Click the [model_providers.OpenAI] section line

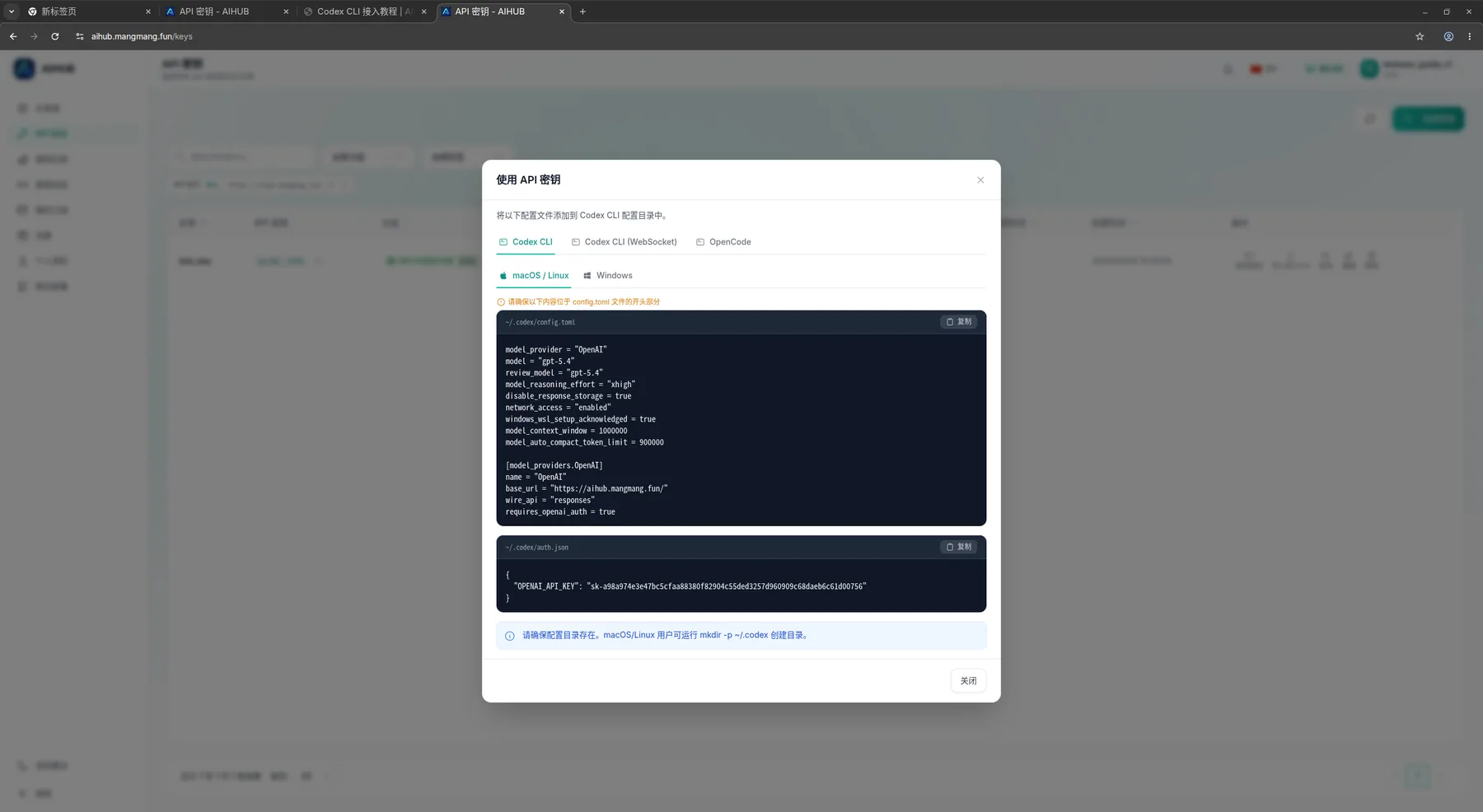pos(554,465)
